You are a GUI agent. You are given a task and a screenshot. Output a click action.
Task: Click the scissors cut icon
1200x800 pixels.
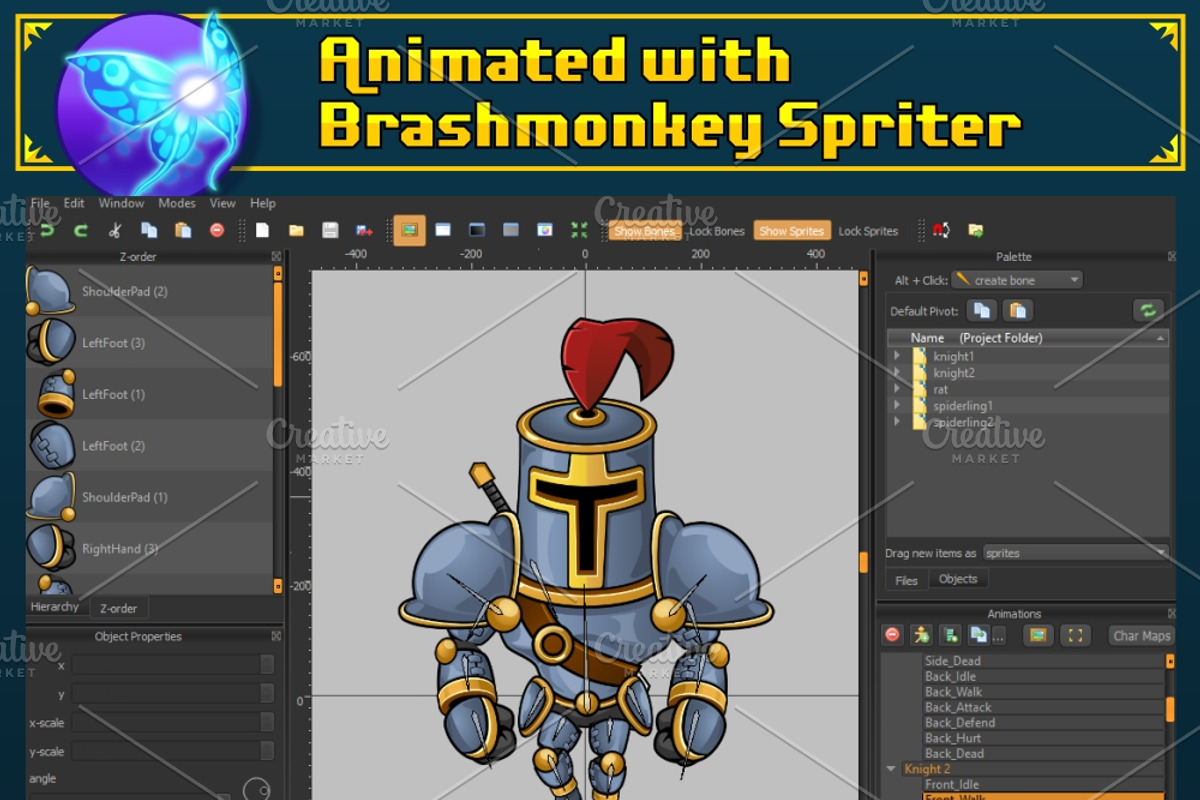click(x=115, y=231)
